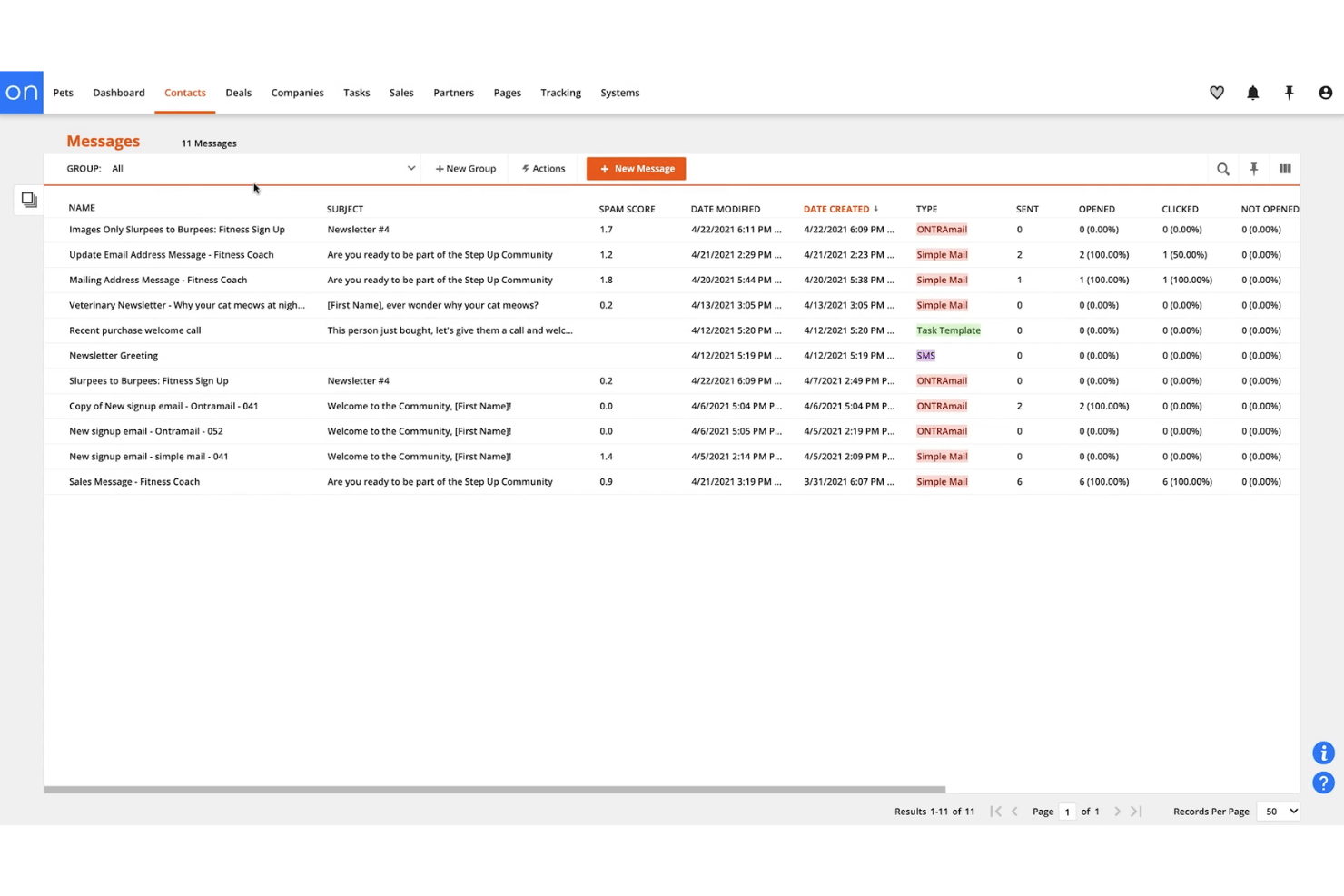Click the New Message button
The width and height of the screenshot is (1344, 896).
tap(636, 169)
